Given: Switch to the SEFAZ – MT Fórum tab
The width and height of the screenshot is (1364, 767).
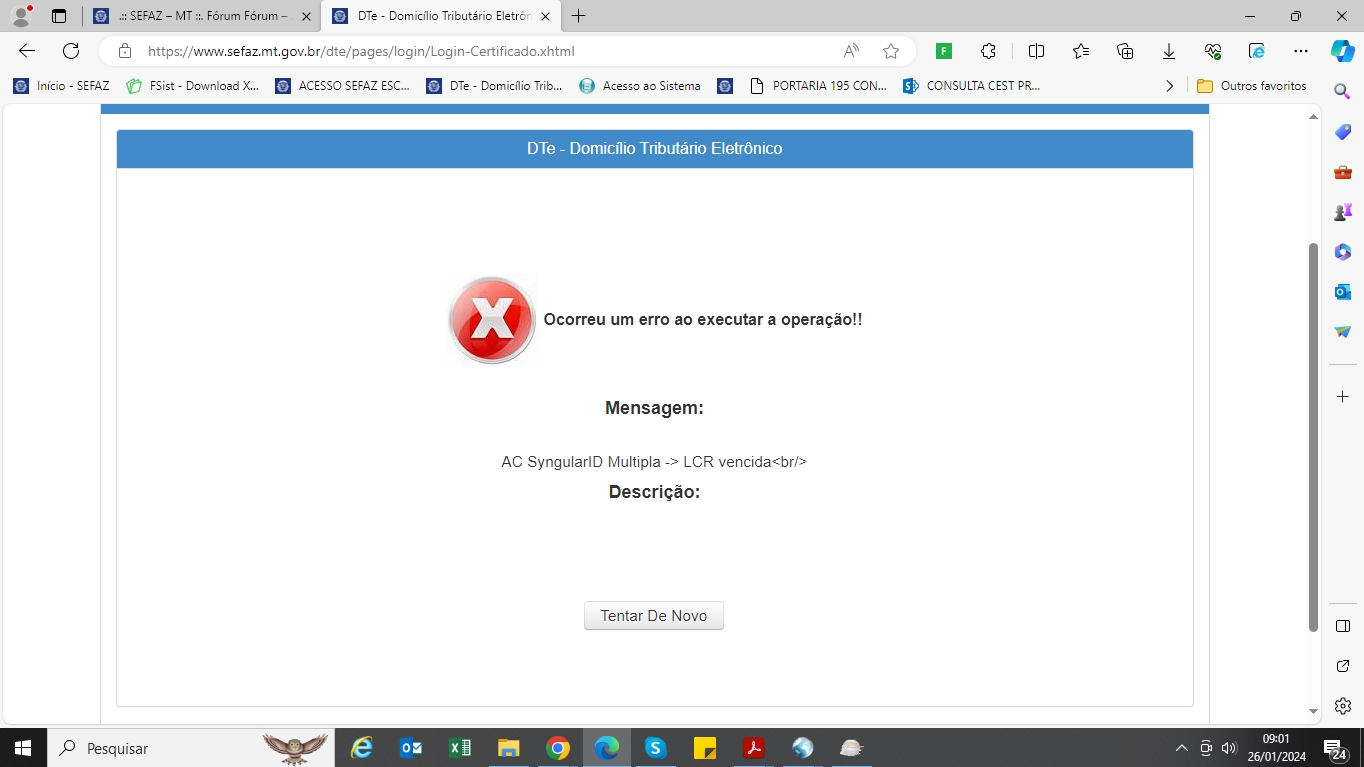Looking at the screenshot, I should tap(200, 16).
